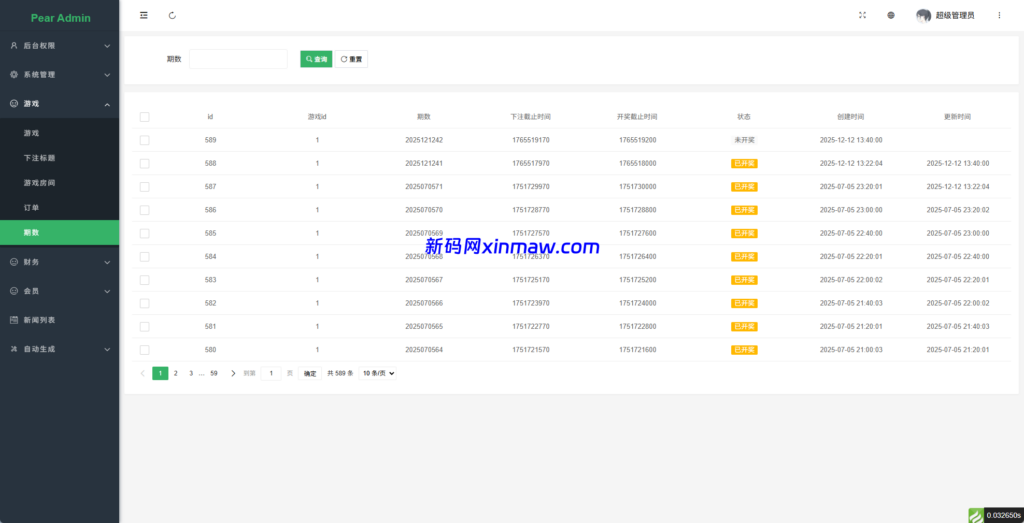Check the row with id 584
The height and width of the screenshot is (523, 1024).
[144, 257]
